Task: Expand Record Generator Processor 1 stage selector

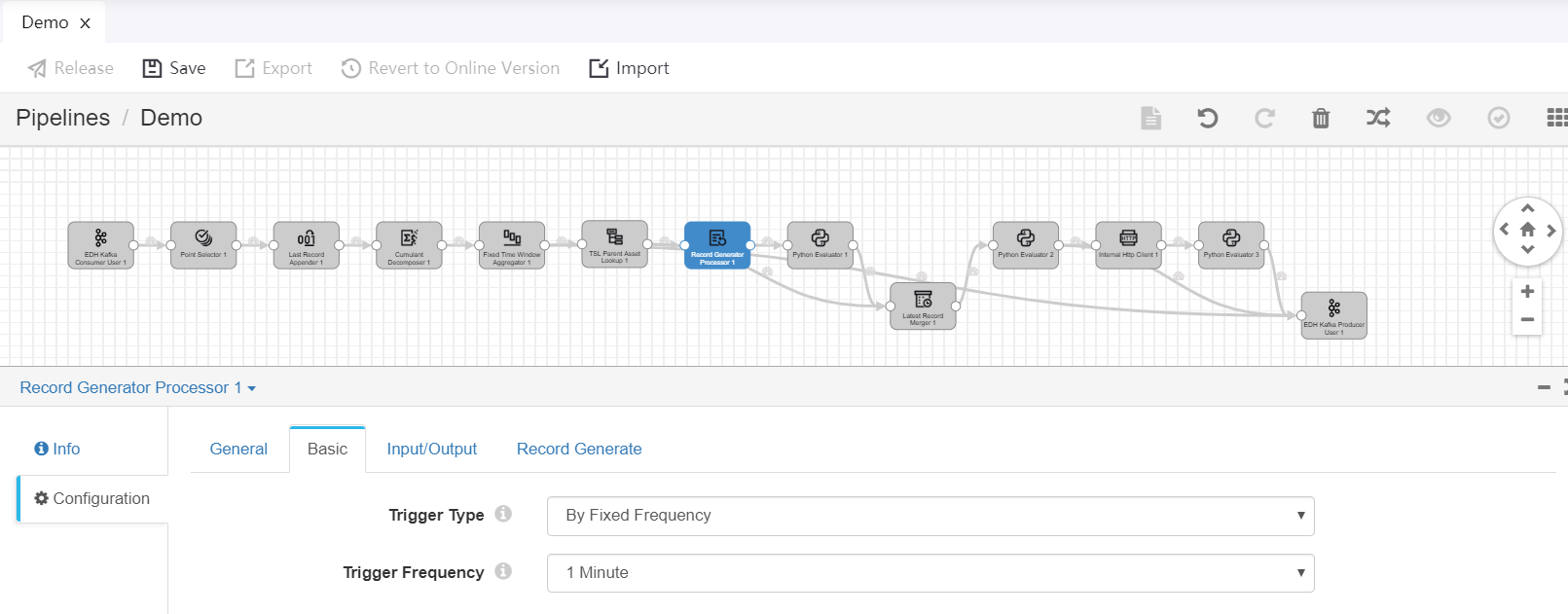Action: pos(137,387)
